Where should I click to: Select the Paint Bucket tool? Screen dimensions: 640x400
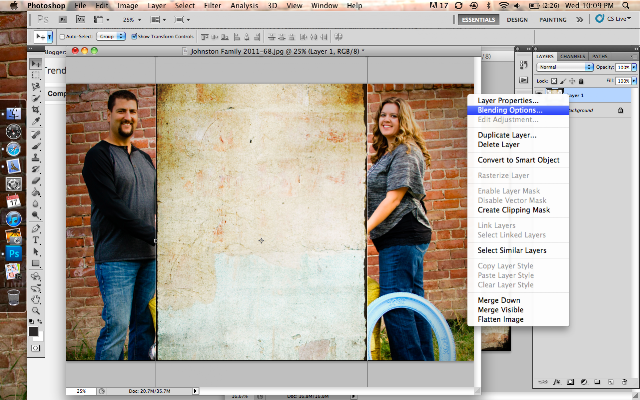click(x=36, y=192)
